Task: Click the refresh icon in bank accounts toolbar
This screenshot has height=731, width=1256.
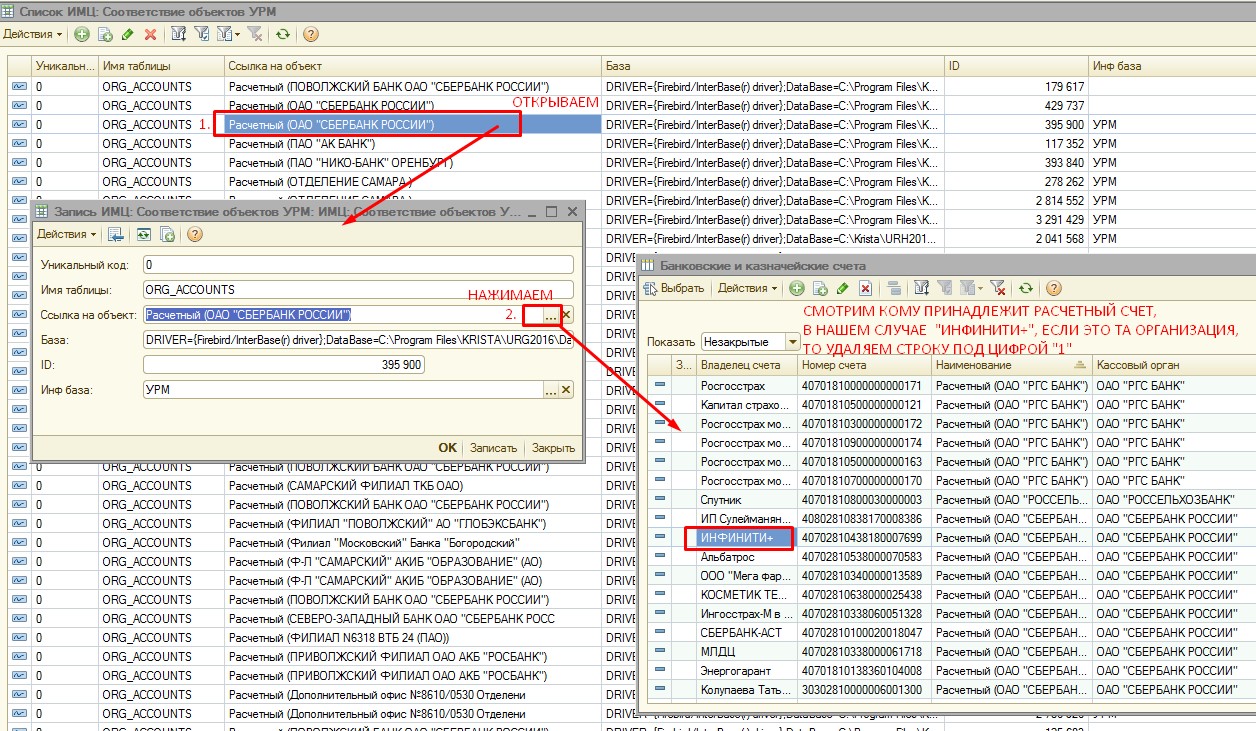Action: (1025, 288)
